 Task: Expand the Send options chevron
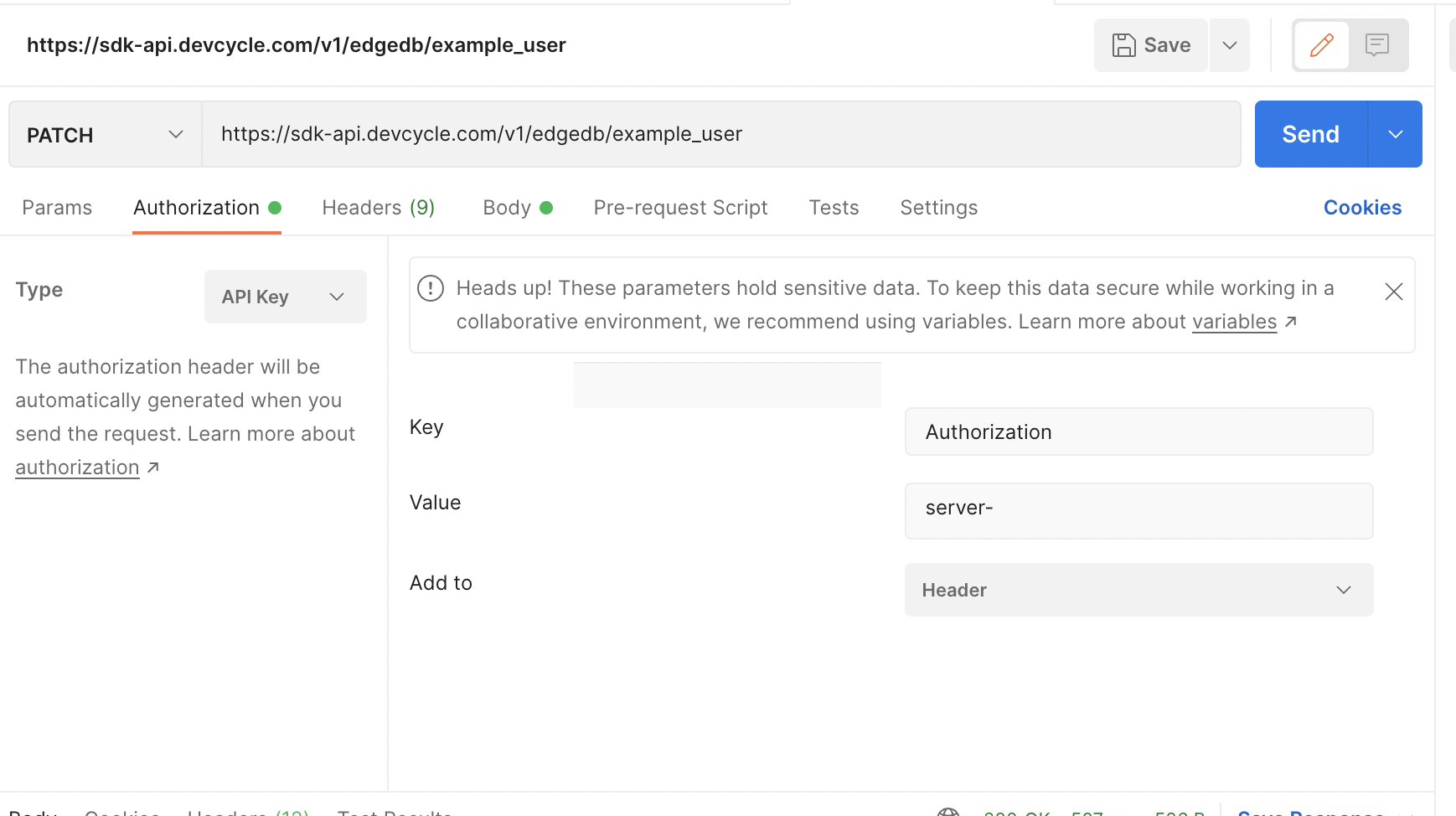[1395, 135]
